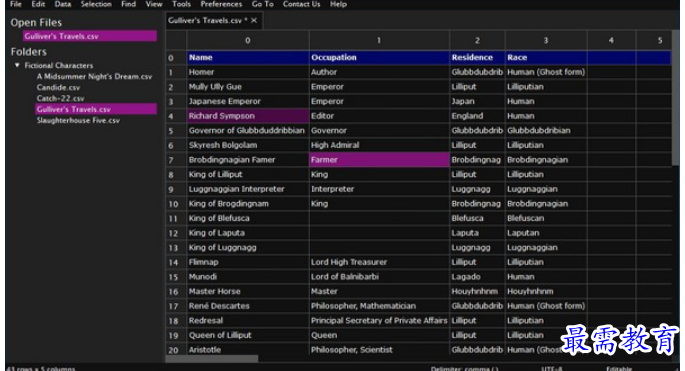
Task: Select the King of Blefusca cell
Action: (x=248, y=218)
